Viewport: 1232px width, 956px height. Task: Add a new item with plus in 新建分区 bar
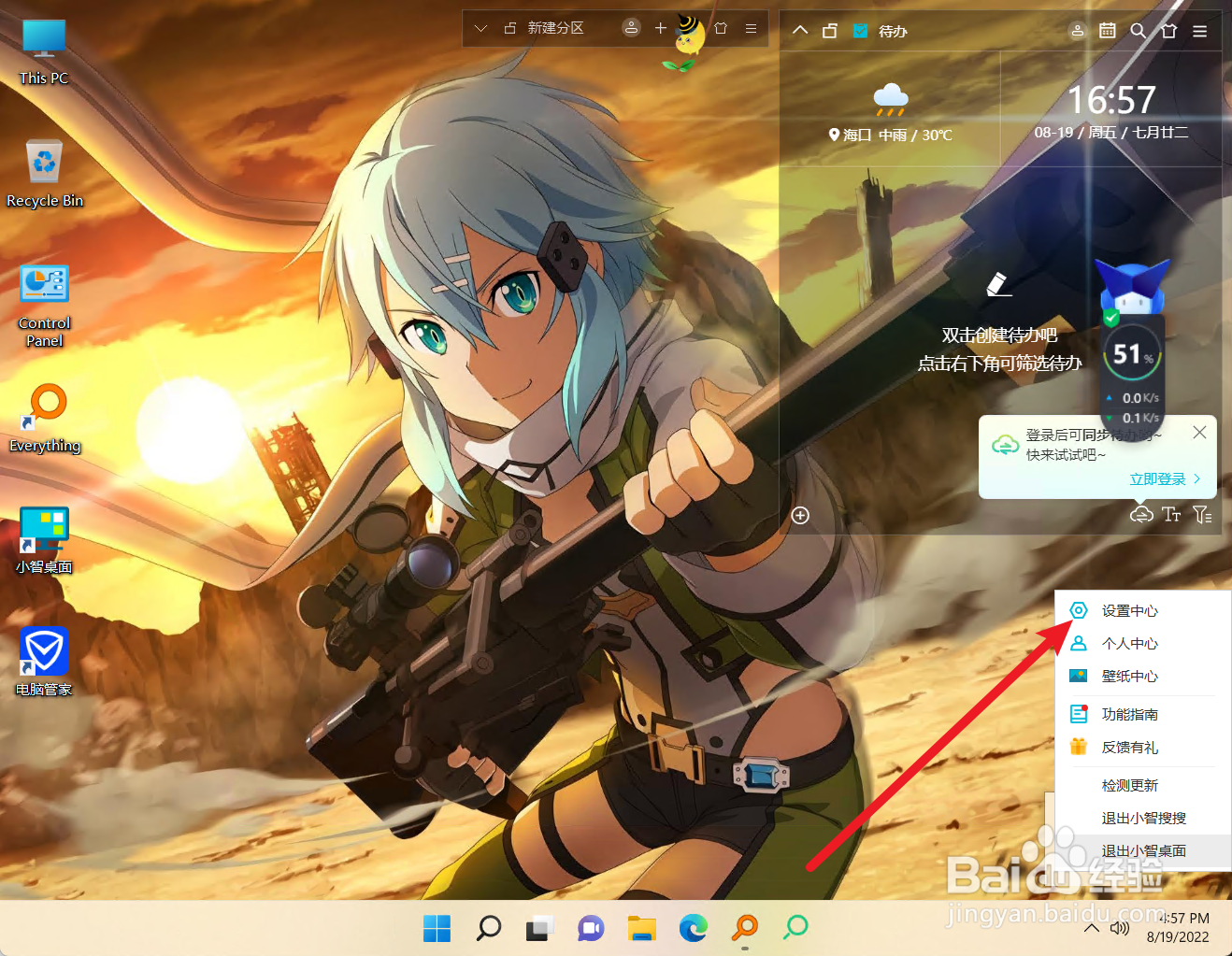pos(660,28)
